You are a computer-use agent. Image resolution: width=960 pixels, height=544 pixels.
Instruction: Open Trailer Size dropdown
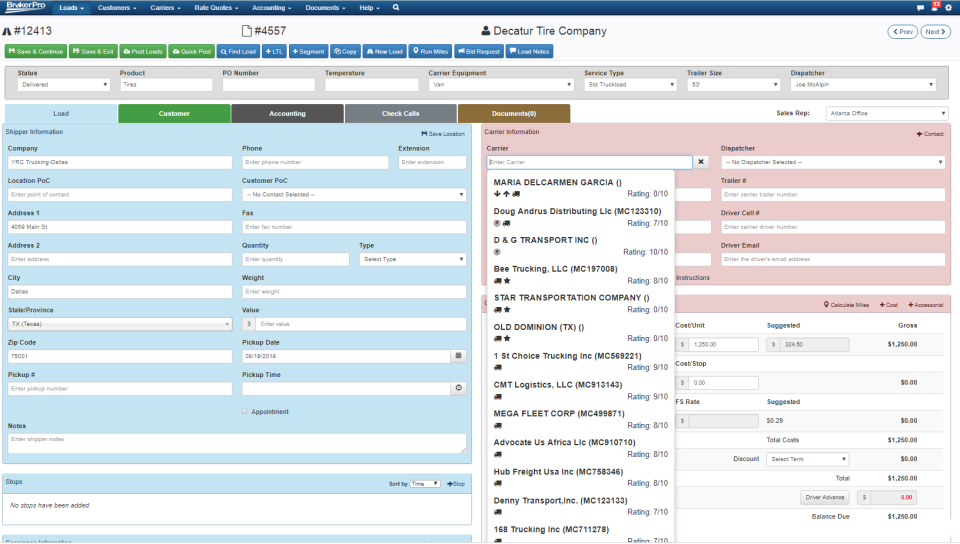733,84
